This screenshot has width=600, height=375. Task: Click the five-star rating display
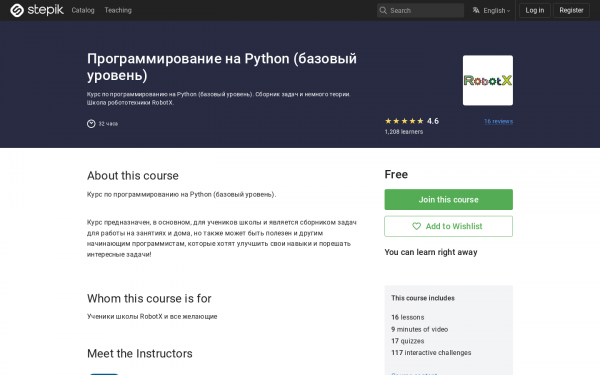404,121
